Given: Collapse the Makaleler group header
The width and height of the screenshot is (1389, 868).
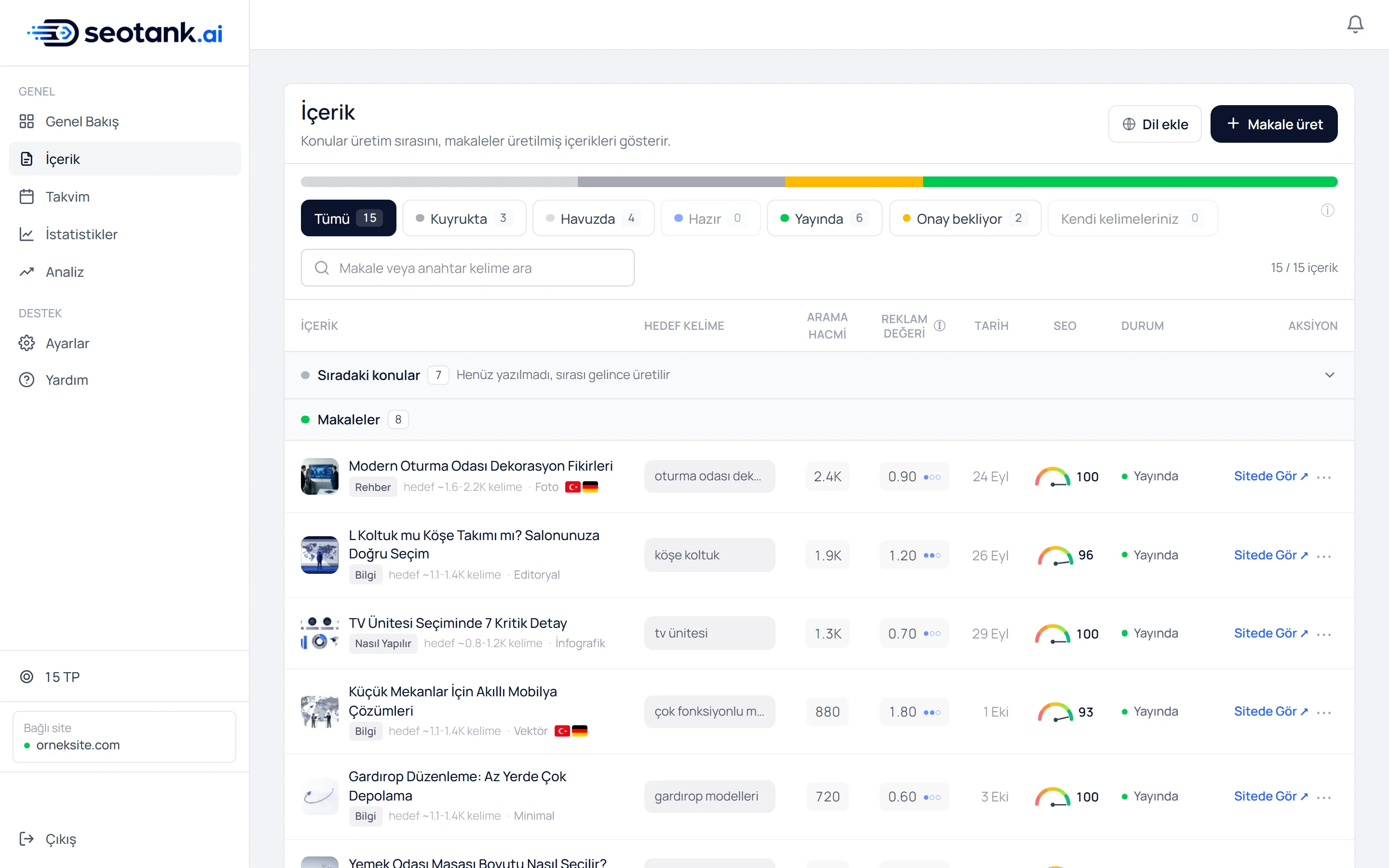Looking at the screenshot, I should 819,420.
